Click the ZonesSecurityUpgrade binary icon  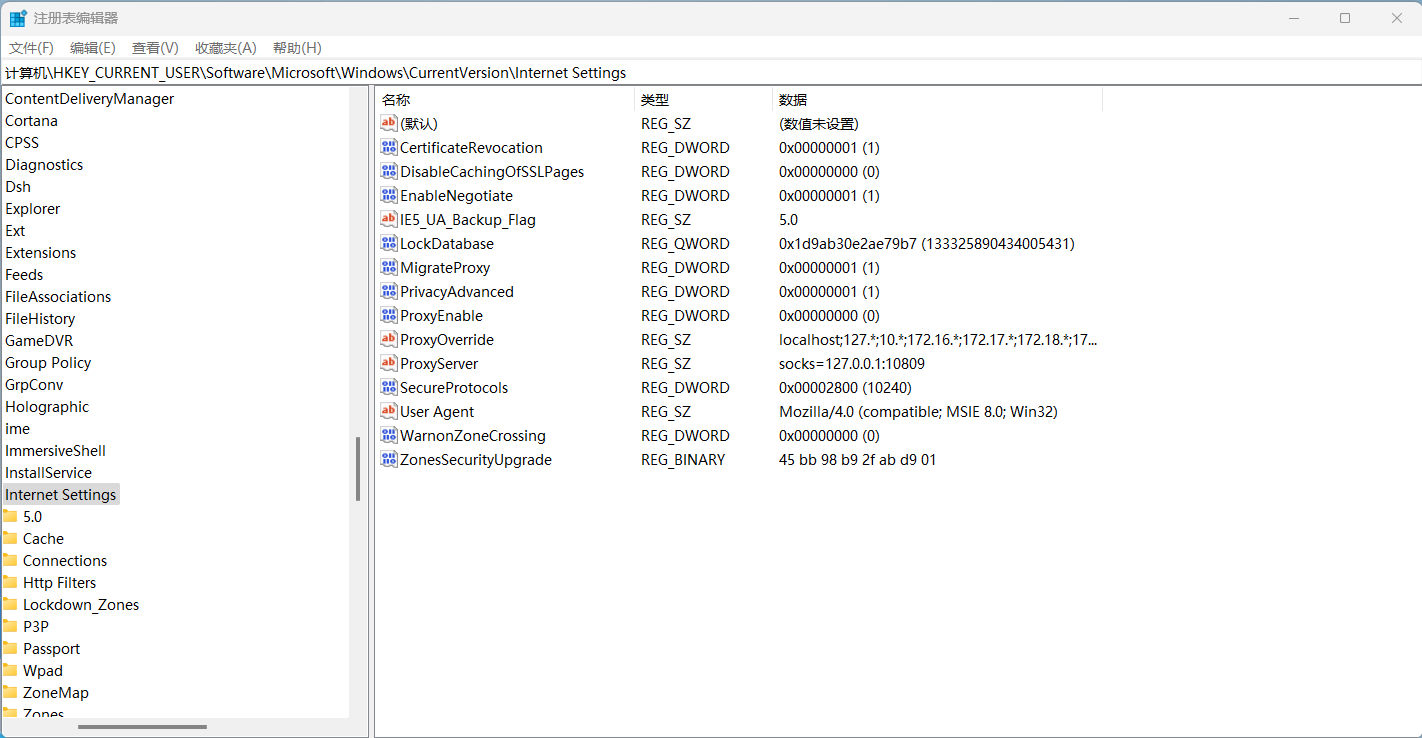389,459
